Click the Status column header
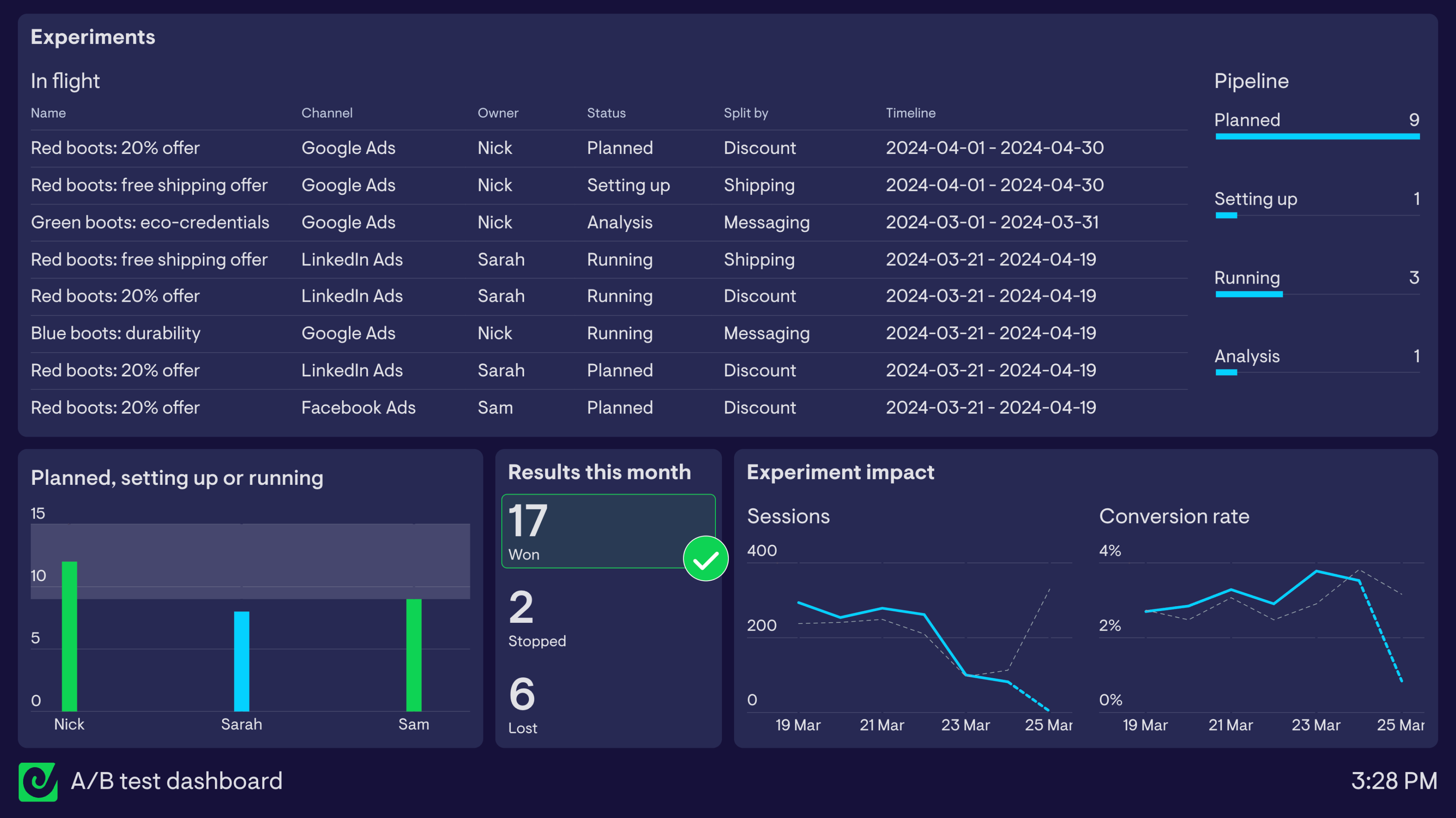The width and height of the screenshot is (1456, 818). click(606, 113)
